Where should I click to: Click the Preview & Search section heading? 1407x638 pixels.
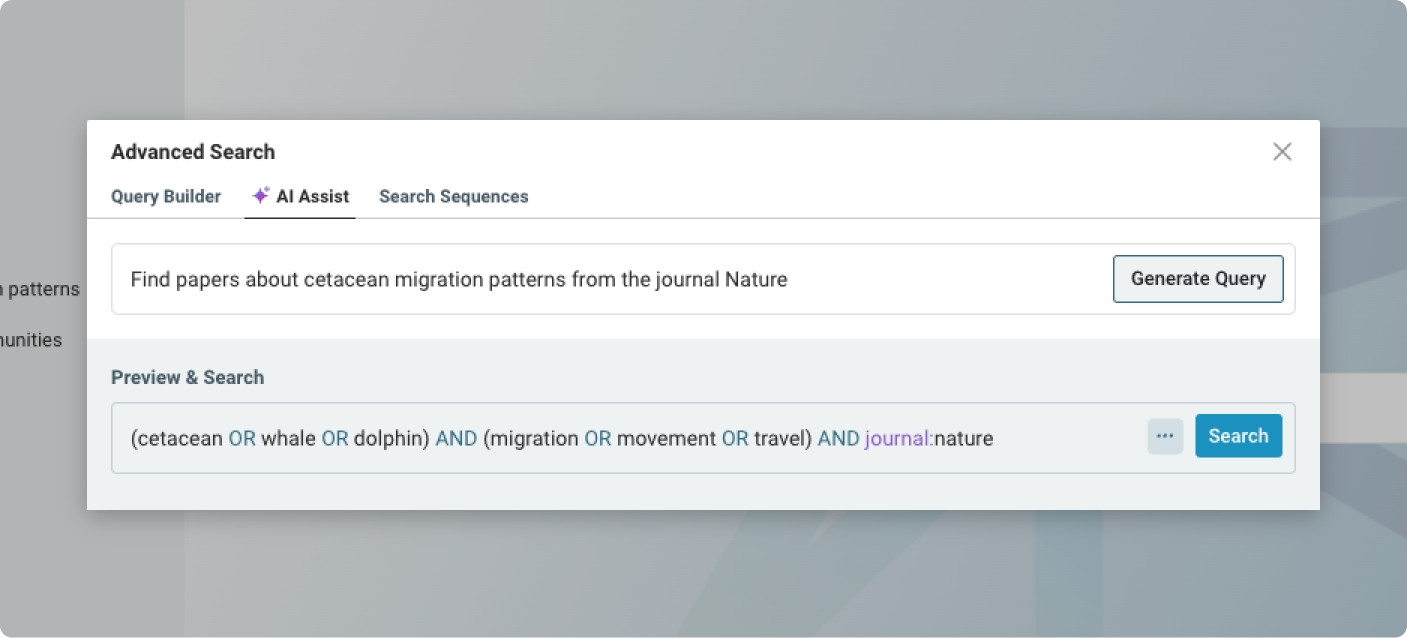(x=187, y=377)
